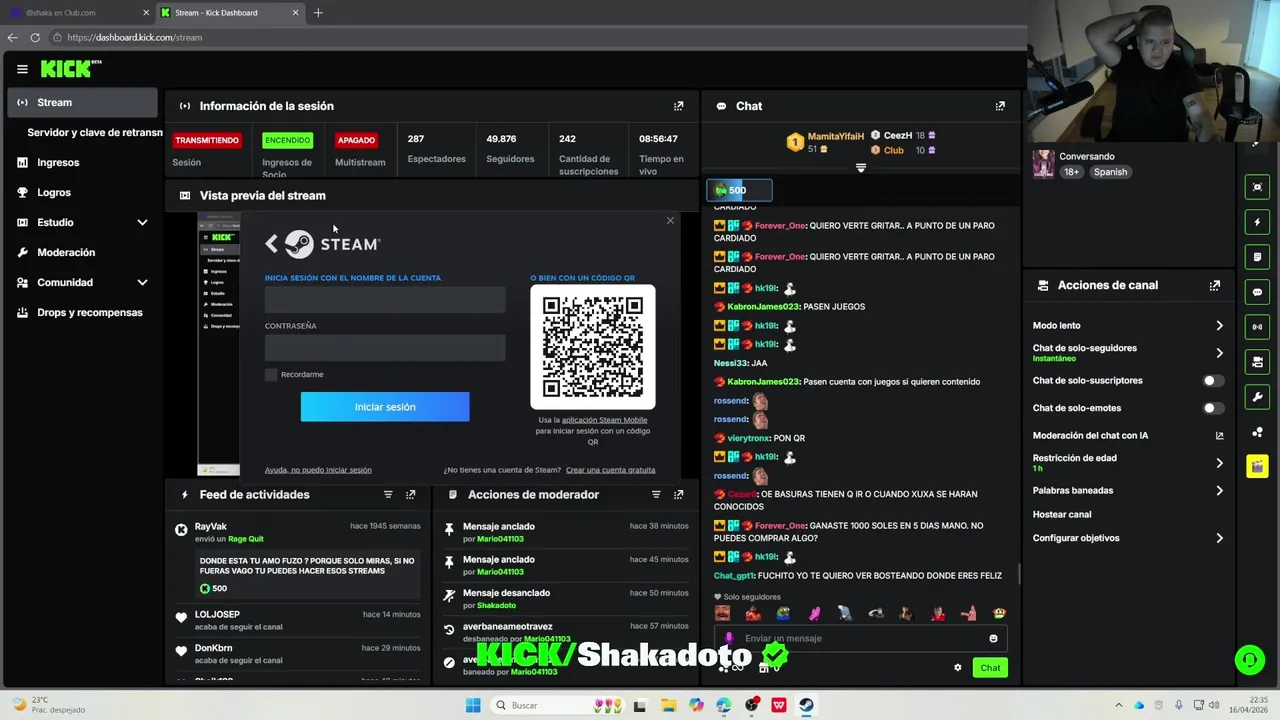Image resolution: width=1280 pixels, height=720 pixels.
Task: Pop out the Feed de actividades panel
Action: 411,495
